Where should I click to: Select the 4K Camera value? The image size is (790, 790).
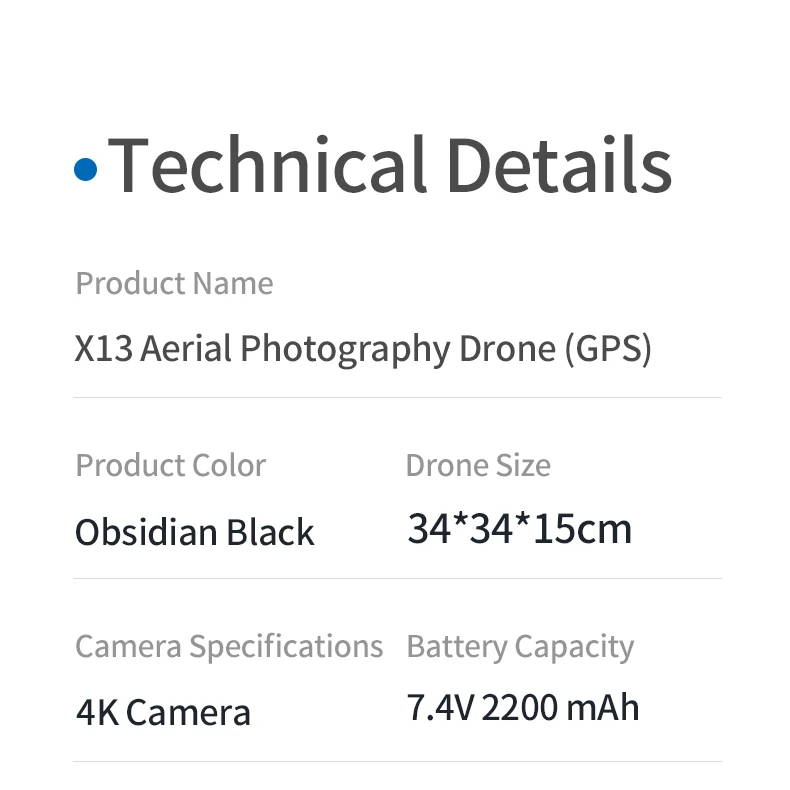[x=163, y=713]
